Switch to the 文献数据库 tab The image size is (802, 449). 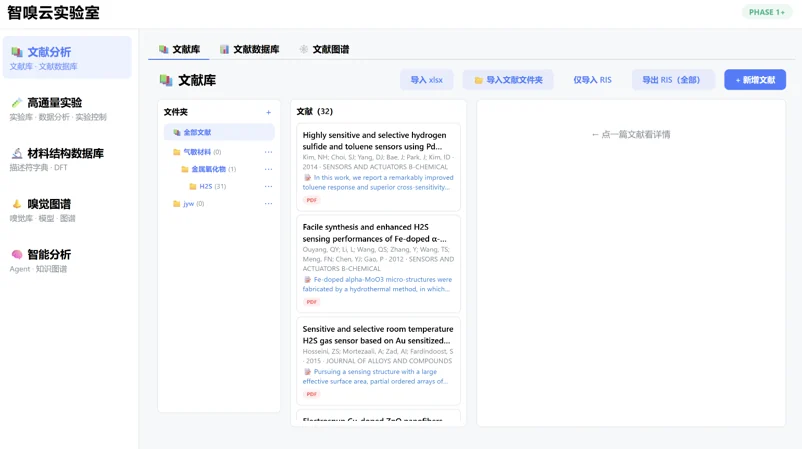[250, 50]
